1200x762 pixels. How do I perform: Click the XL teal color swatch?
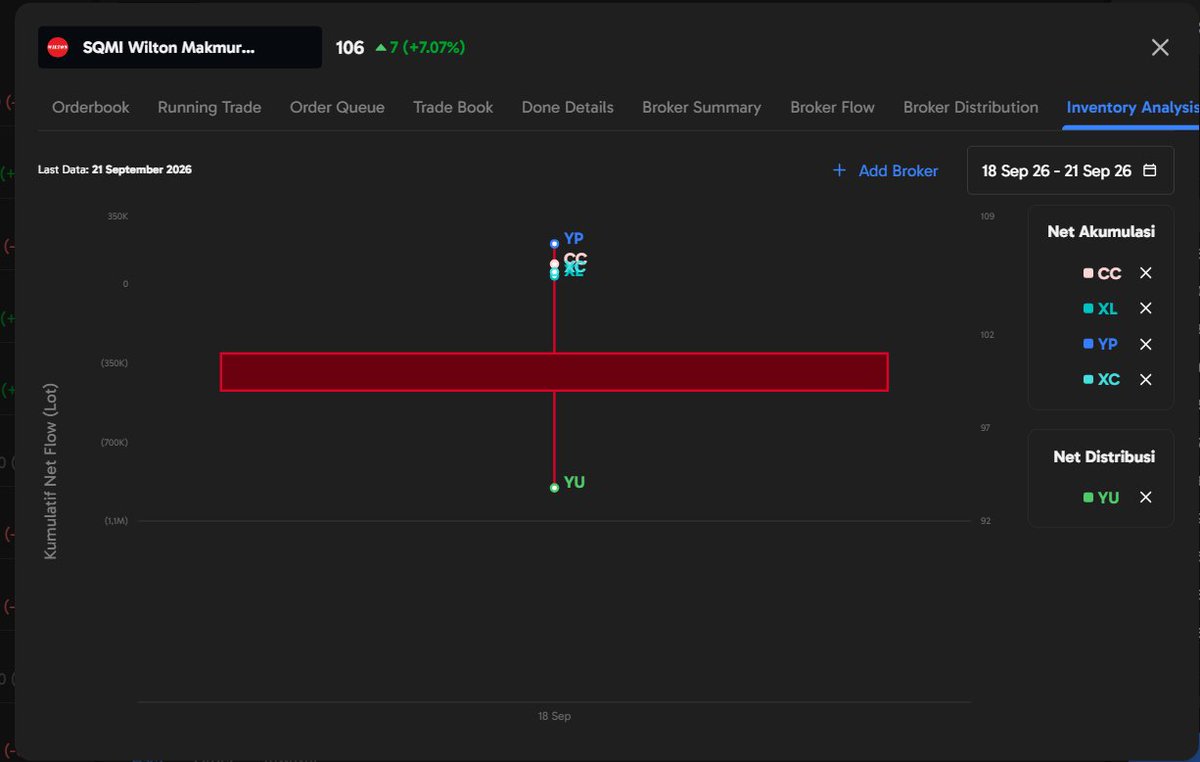(x=1088, y=308)
